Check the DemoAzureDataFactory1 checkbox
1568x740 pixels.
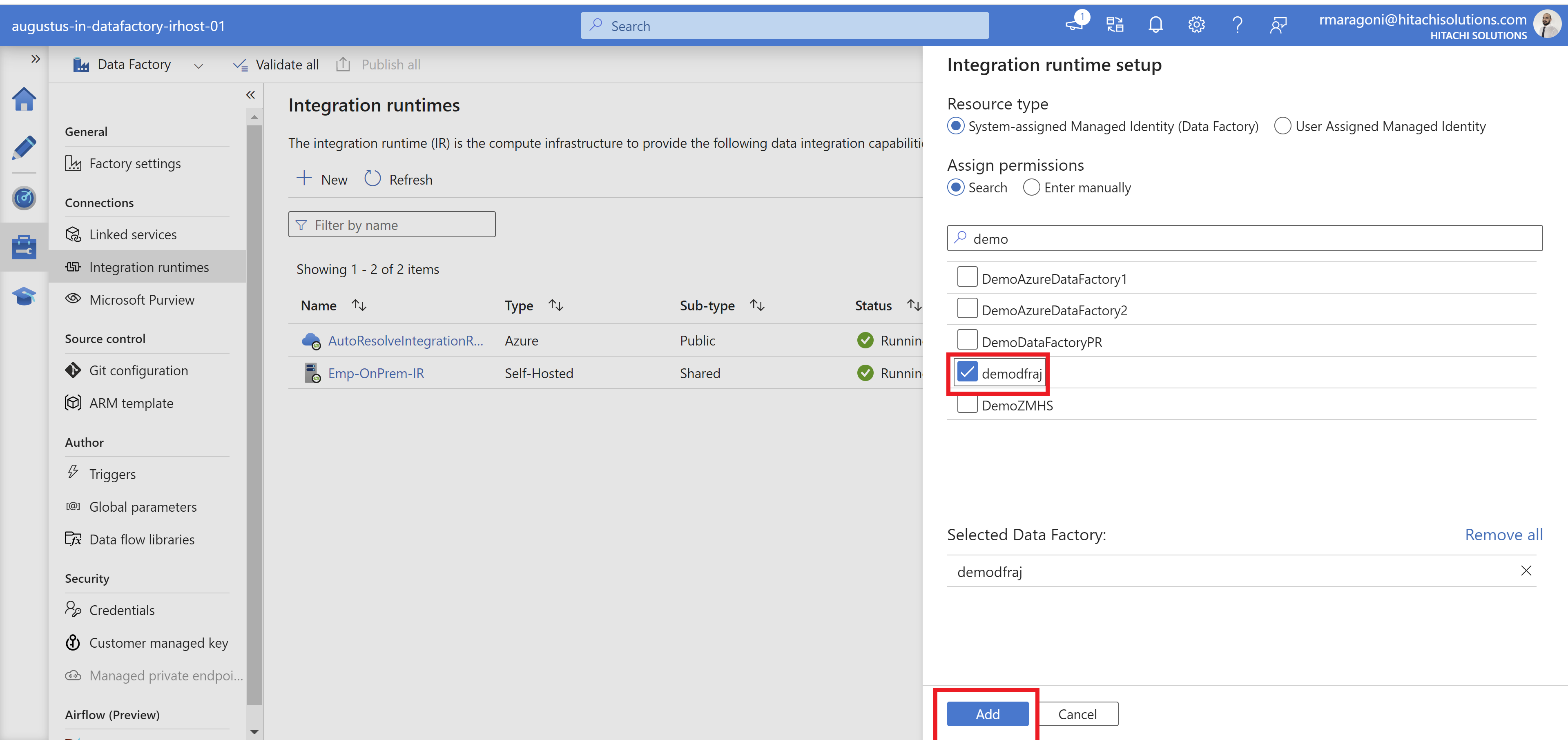tap(967, 277)
